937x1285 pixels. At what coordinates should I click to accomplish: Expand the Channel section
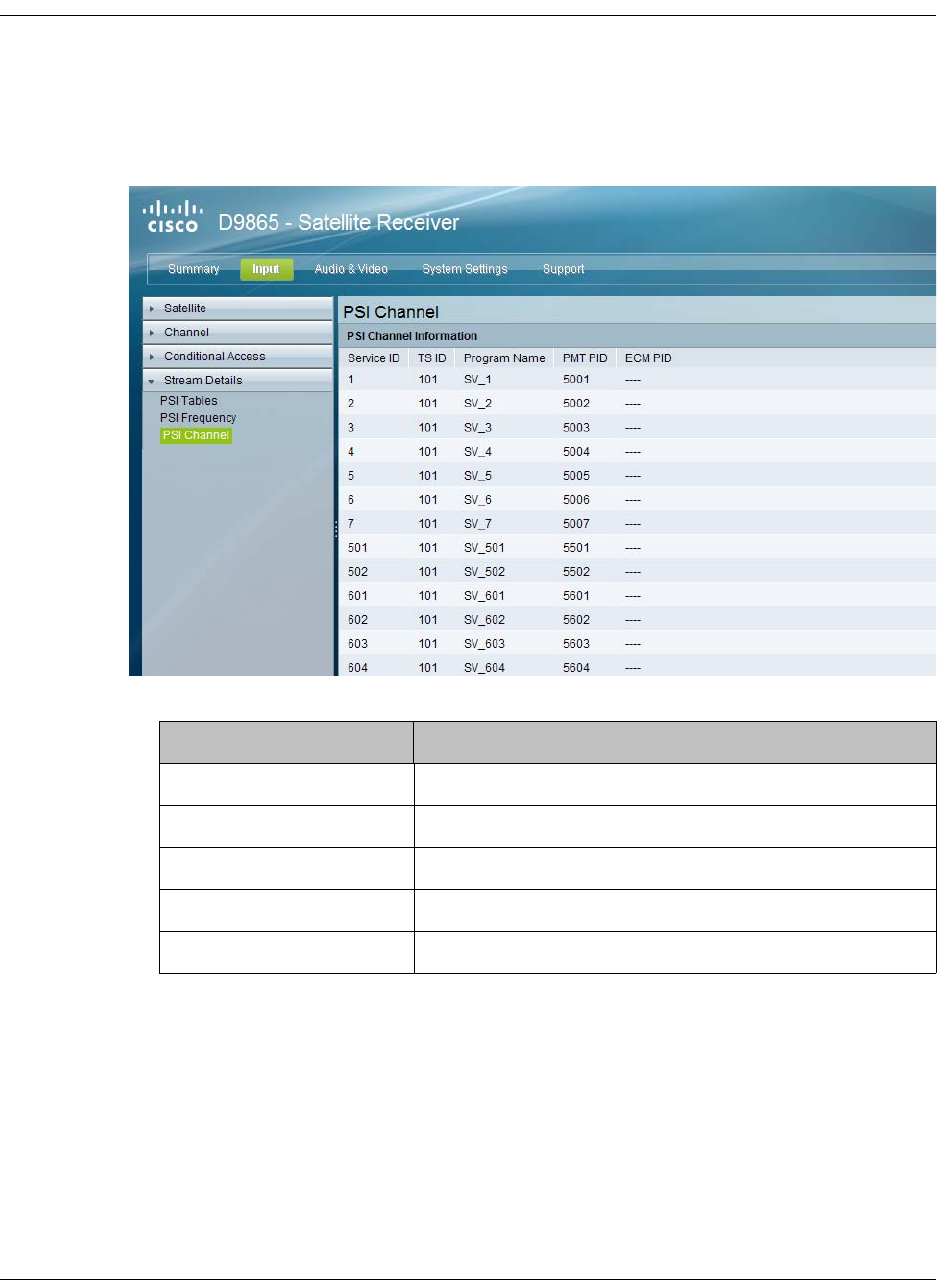(x=237, y=332)
